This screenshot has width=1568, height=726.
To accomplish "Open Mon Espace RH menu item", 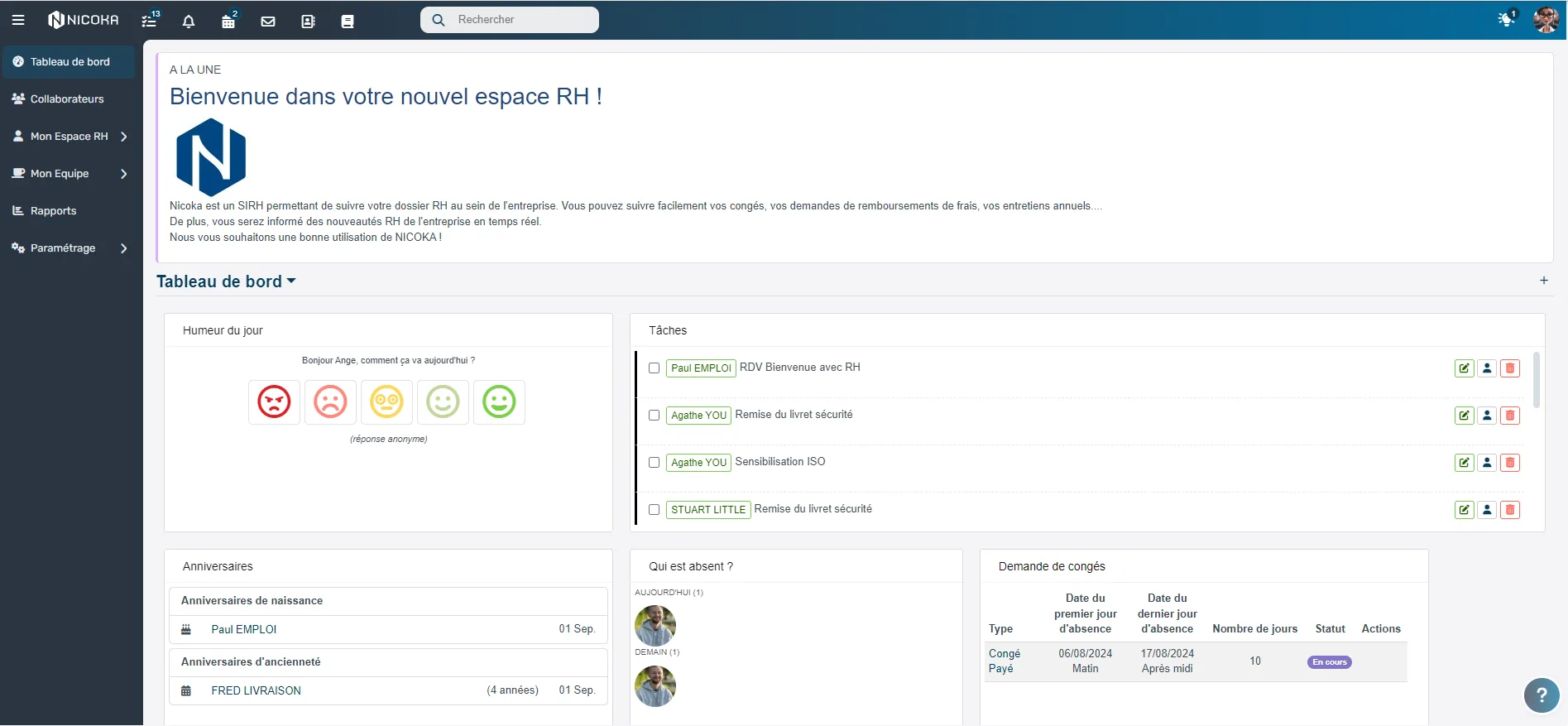I will pos(69,137).
